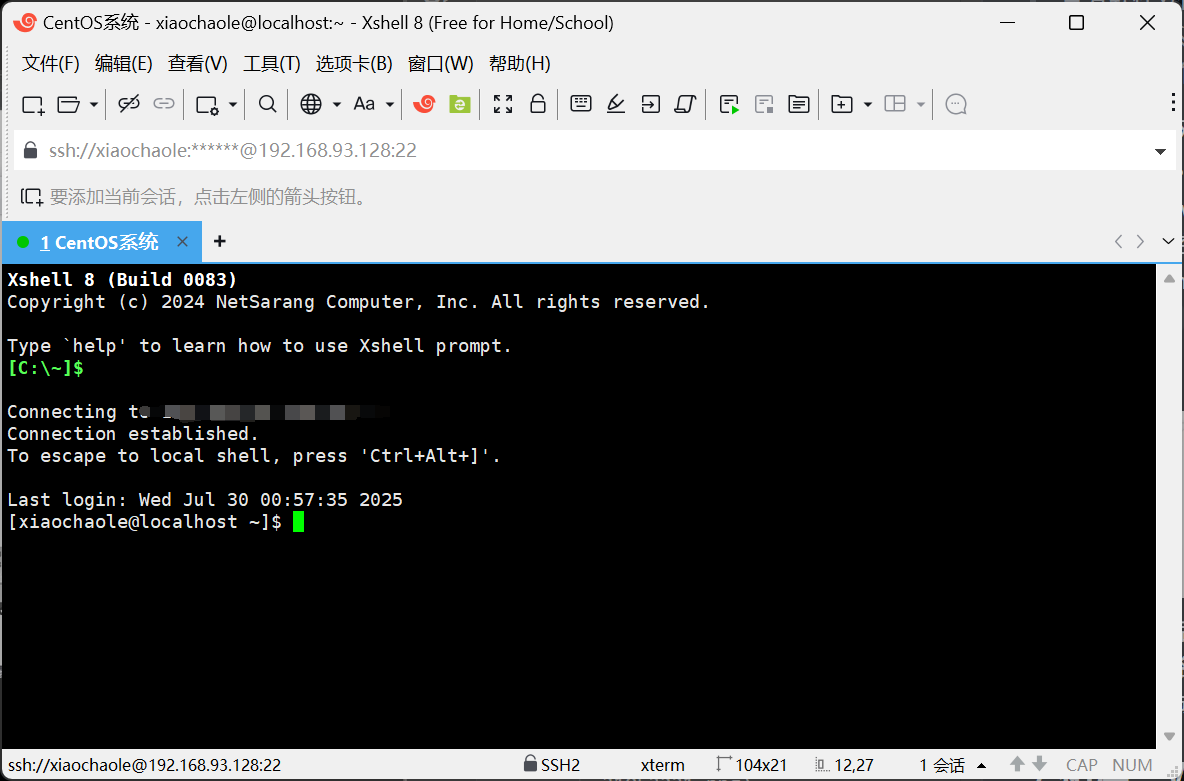
Task: Click the Highlight pen icon
Action: tap(616, 104)
